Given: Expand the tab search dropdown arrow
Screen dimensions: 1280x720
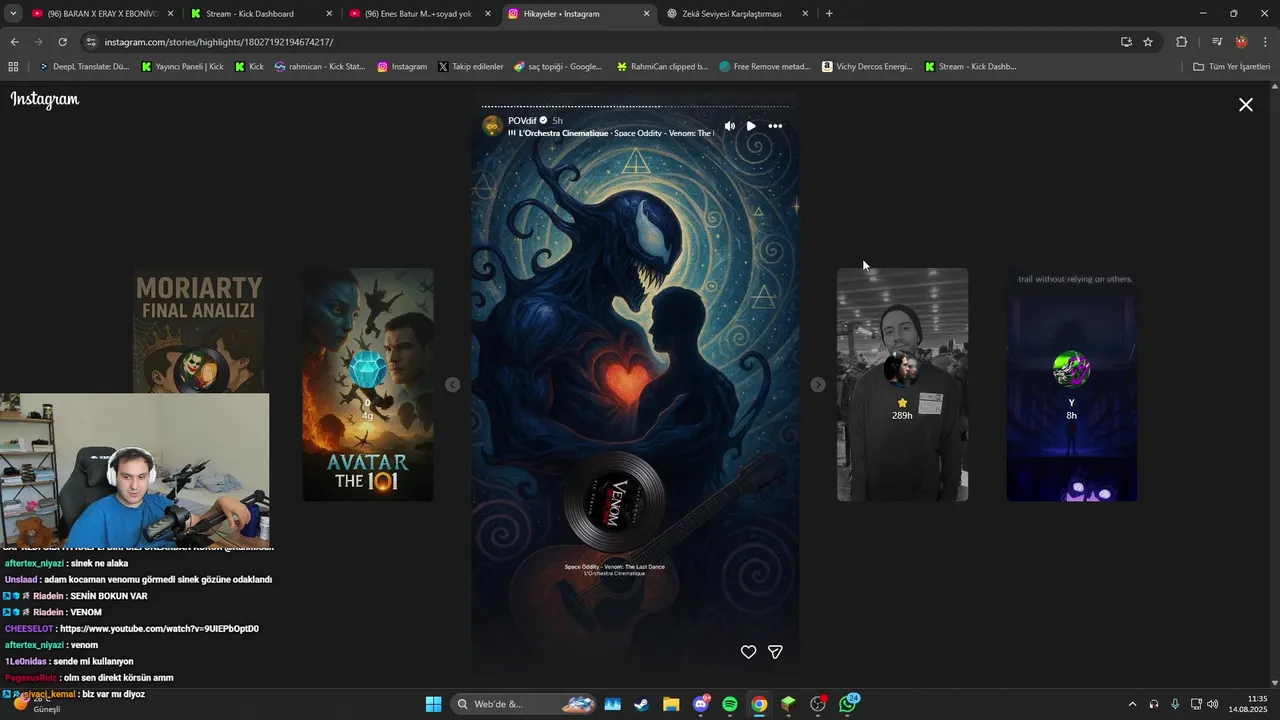Looking at the screenshot, I should pos(13,14).
